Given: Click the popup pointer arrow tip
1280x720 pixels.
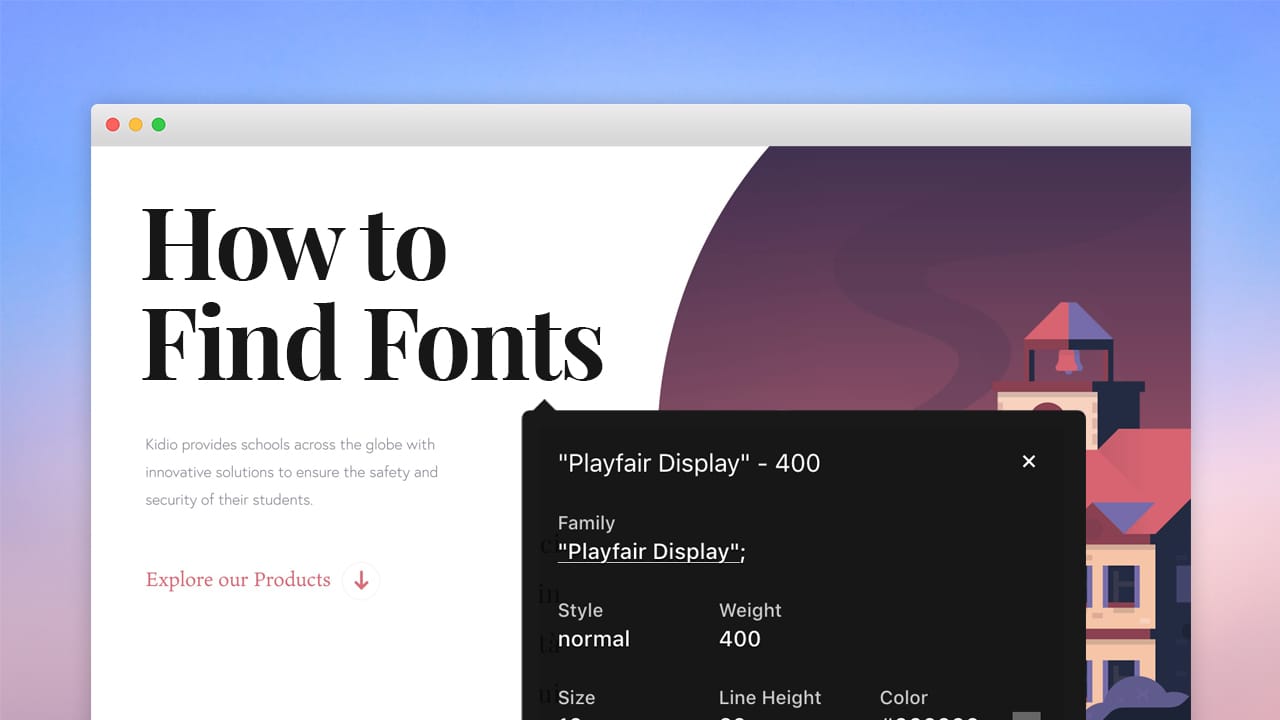Looking at the screenshot, I should point(545,404).
